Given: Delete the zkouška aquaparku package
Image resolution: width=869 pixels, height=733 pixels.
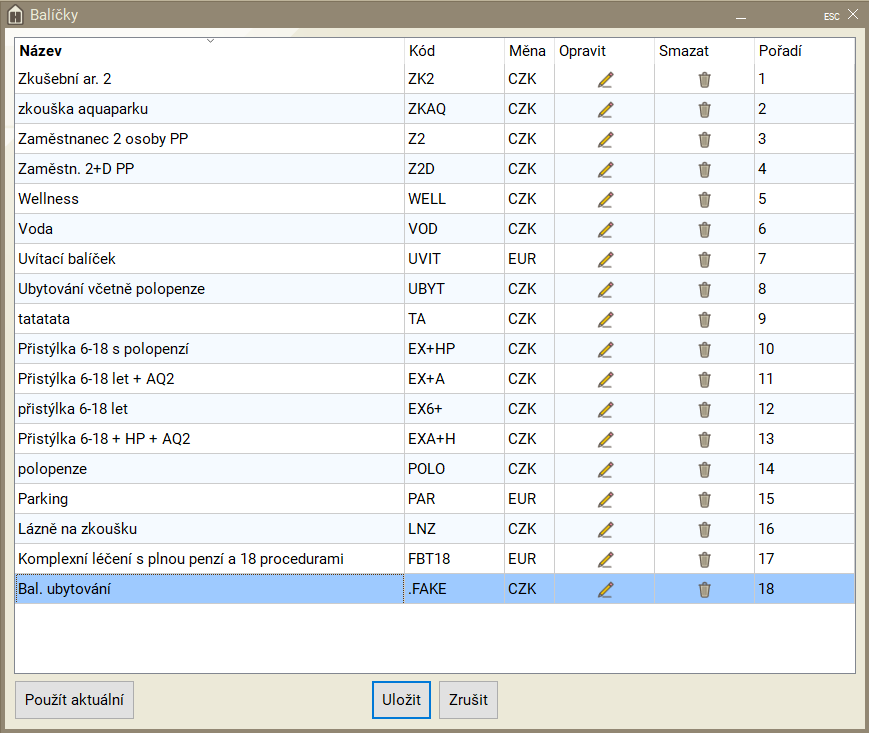Looking at the screenshot, I should (704, 109).
